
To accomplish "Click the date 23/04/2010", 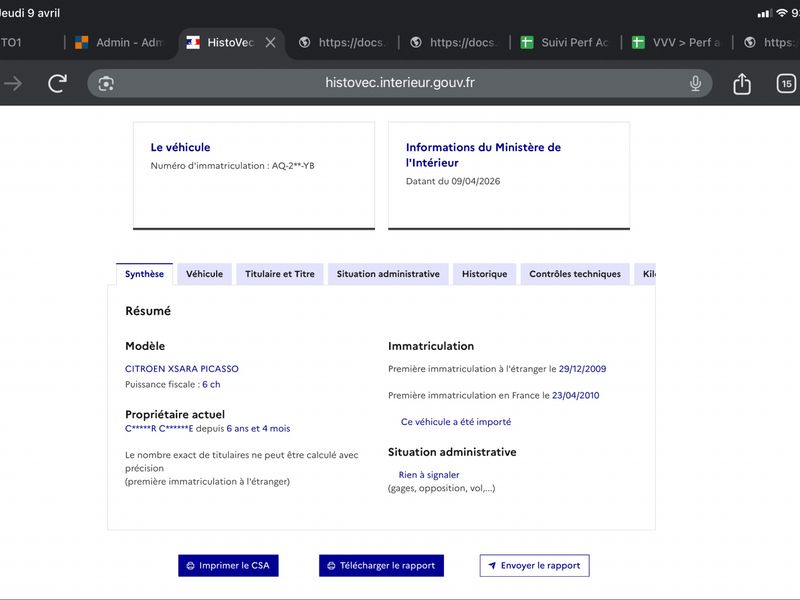I will click(x=576, y=395).
